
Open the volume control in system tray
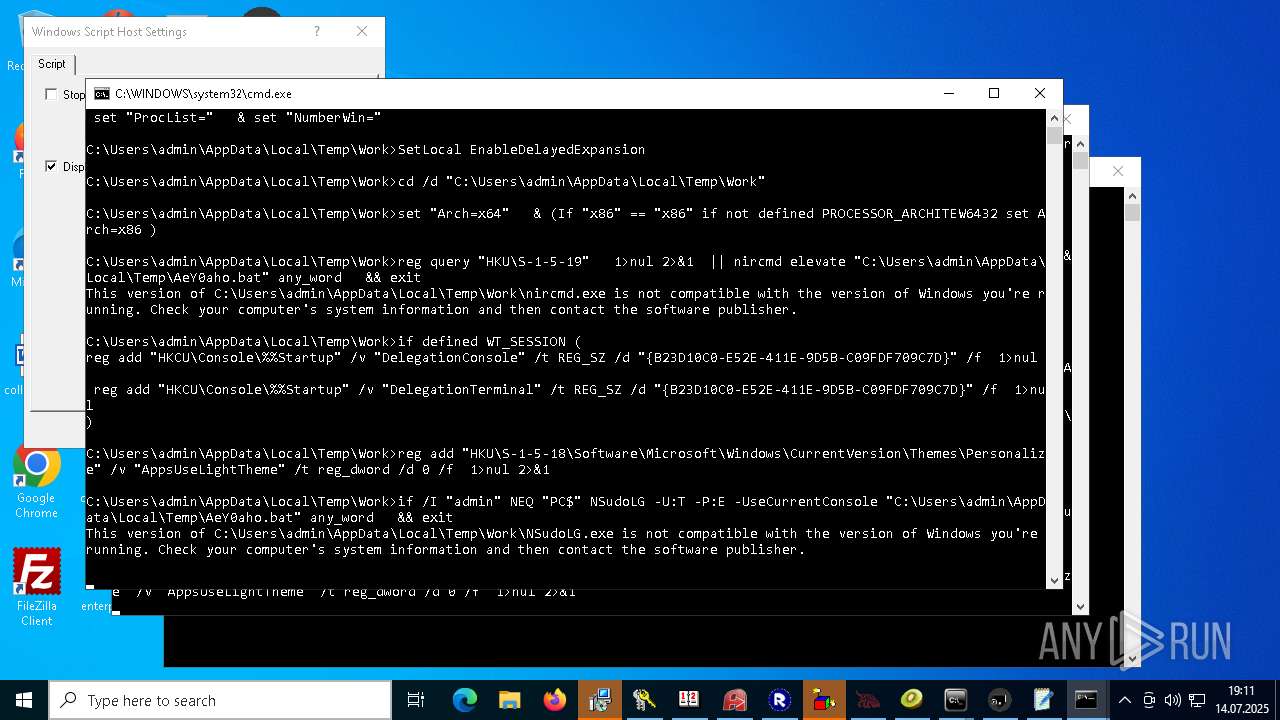coord(1172,700)
